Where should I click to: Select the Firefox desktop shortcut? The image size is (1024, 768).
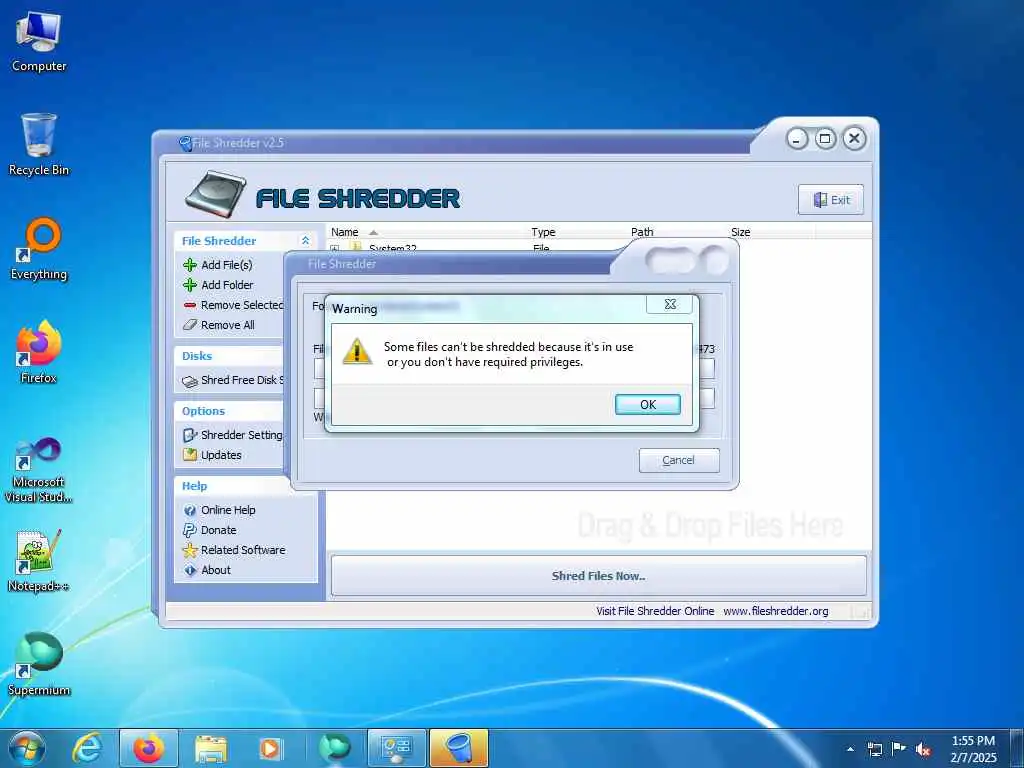[x=39, y=351]
